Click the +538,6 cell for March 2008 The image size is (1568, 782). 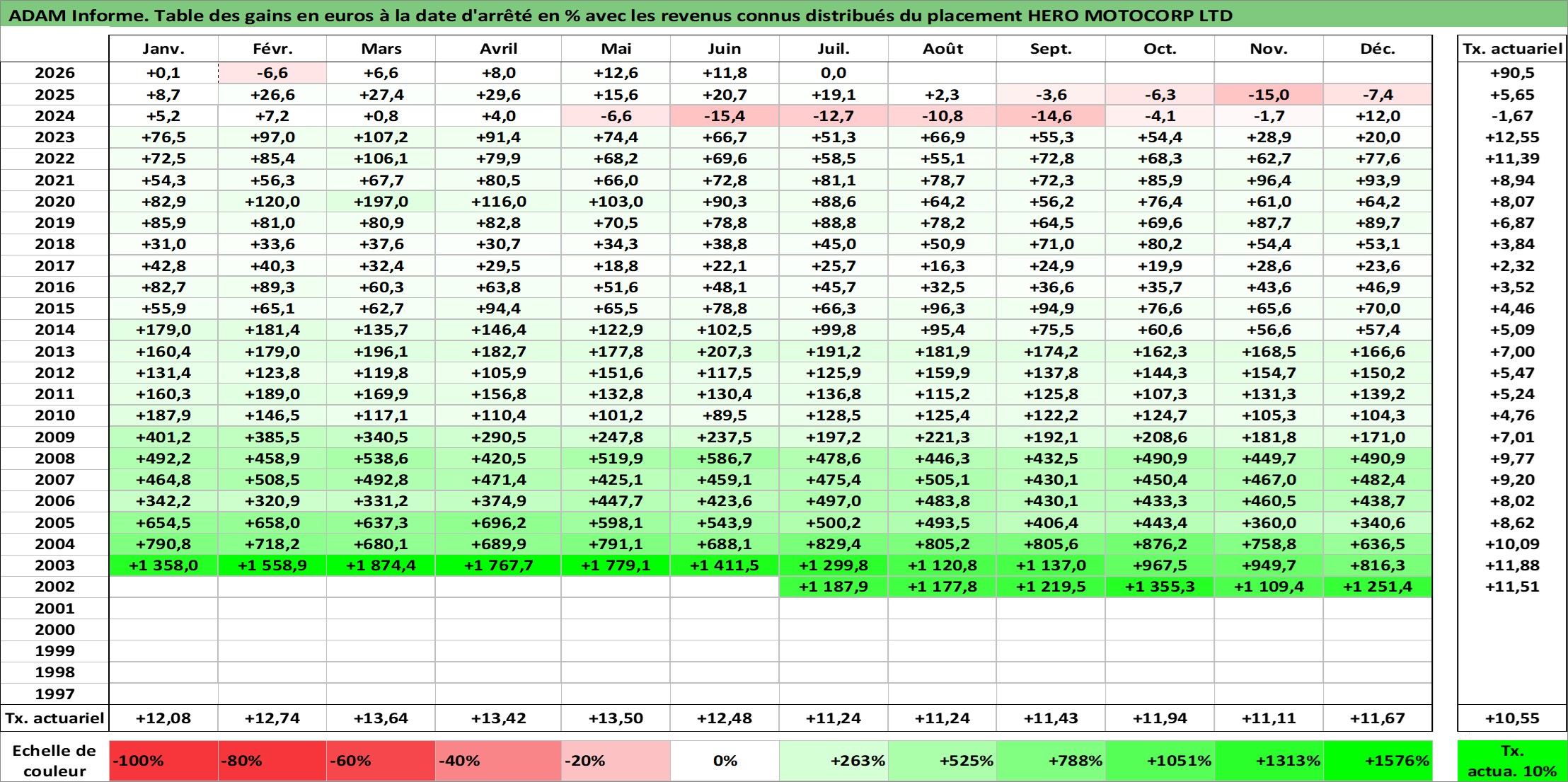click(381, 459)
